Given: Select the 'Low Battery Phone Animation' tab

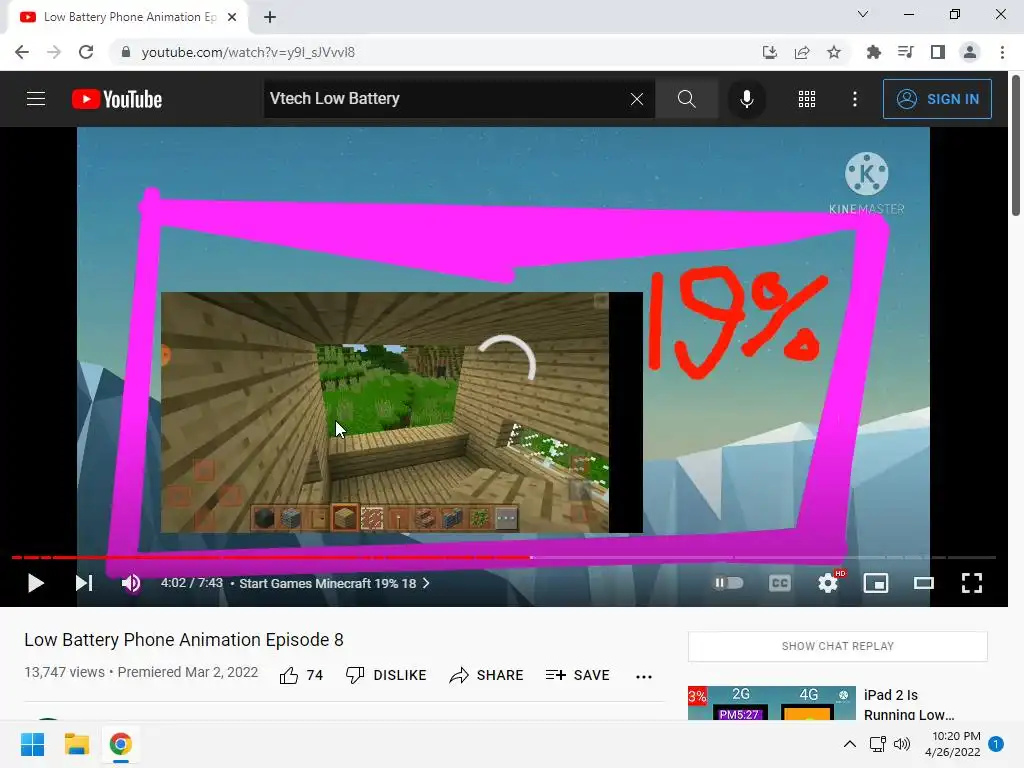Looking at the screenshot, I should point(128,17).
